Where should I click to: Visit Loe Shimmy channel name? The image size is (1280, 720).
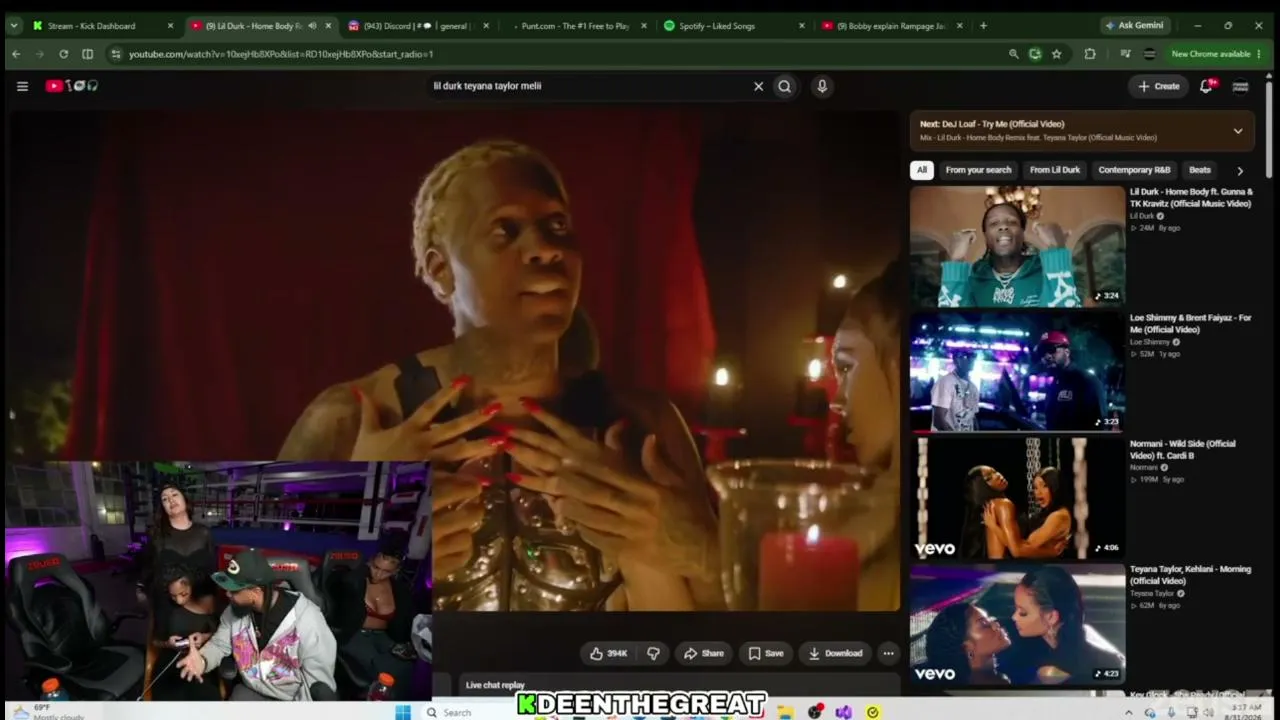(x=1149, y=342)
